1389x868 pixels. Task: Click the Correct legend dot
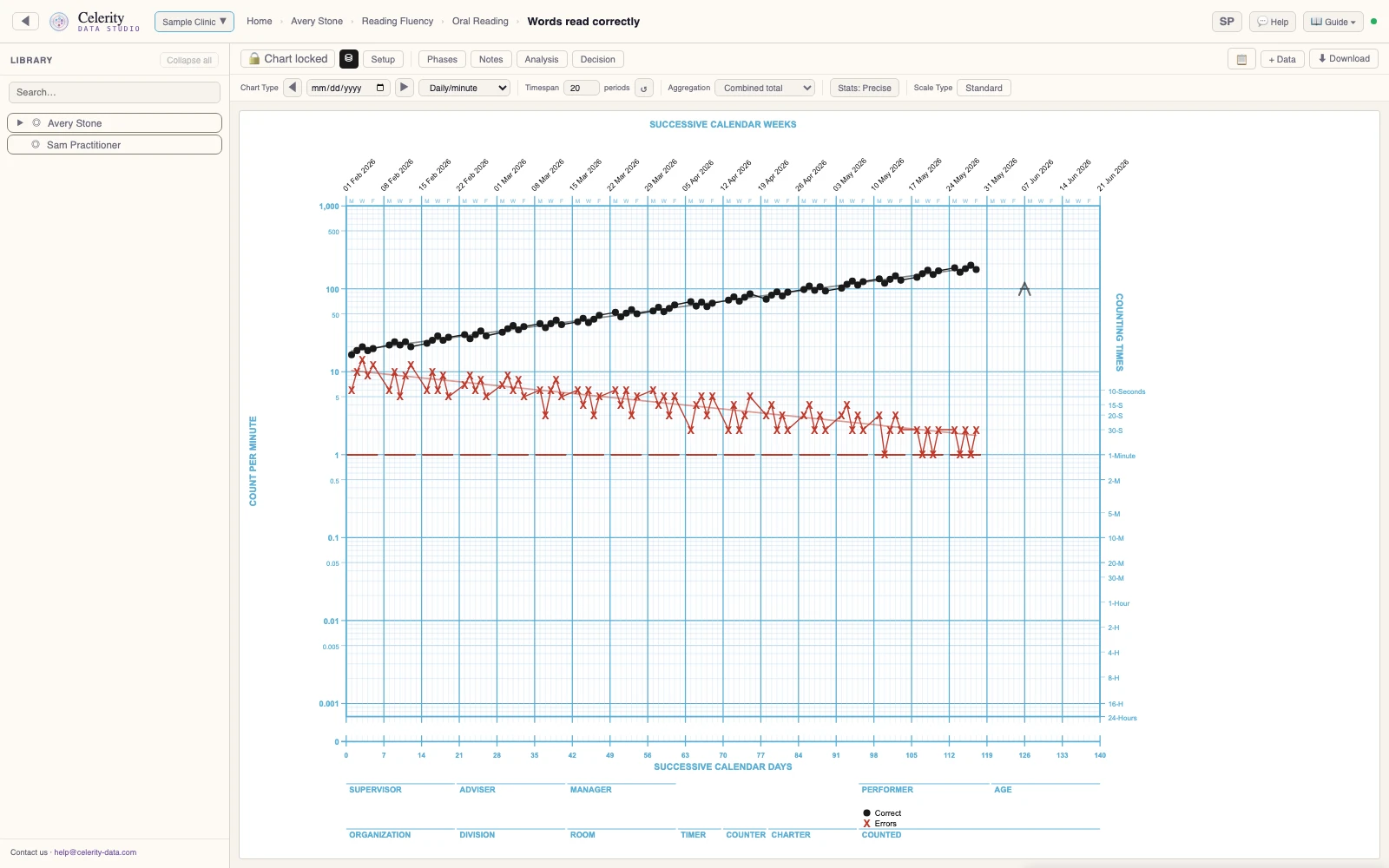[866, 813]
